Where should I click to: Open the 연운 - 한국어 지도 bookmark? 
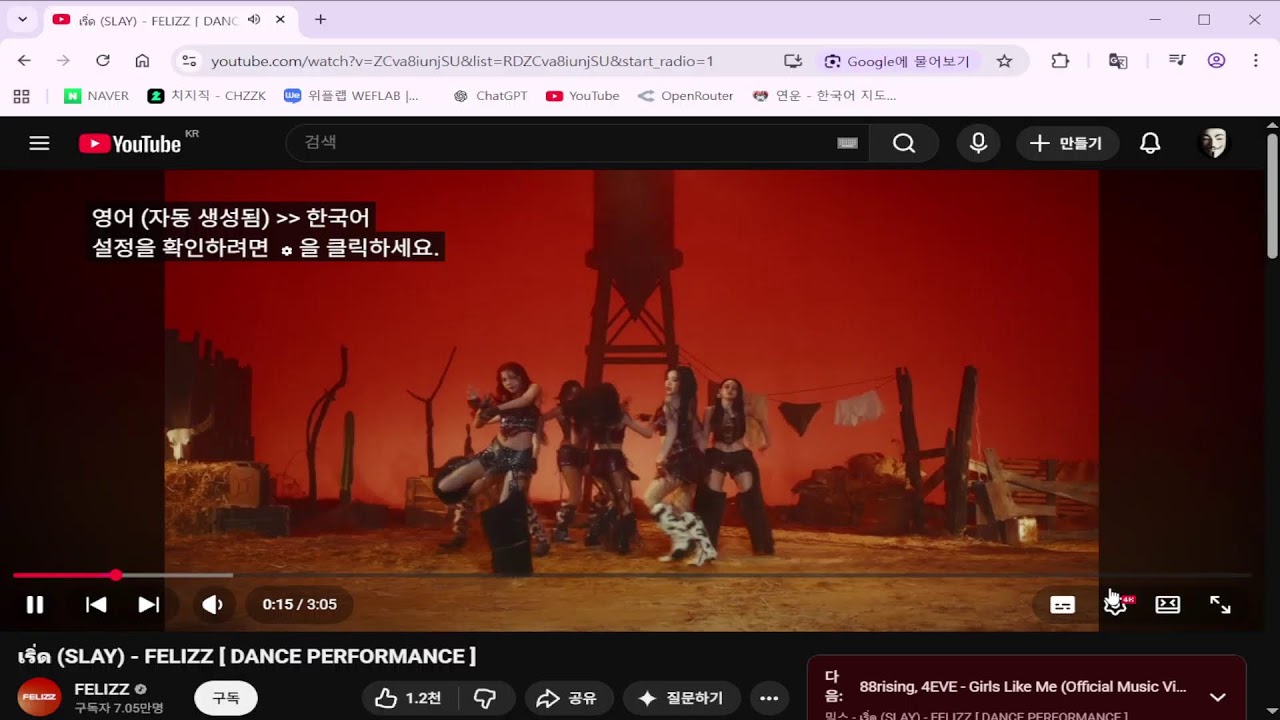[825, 96]
